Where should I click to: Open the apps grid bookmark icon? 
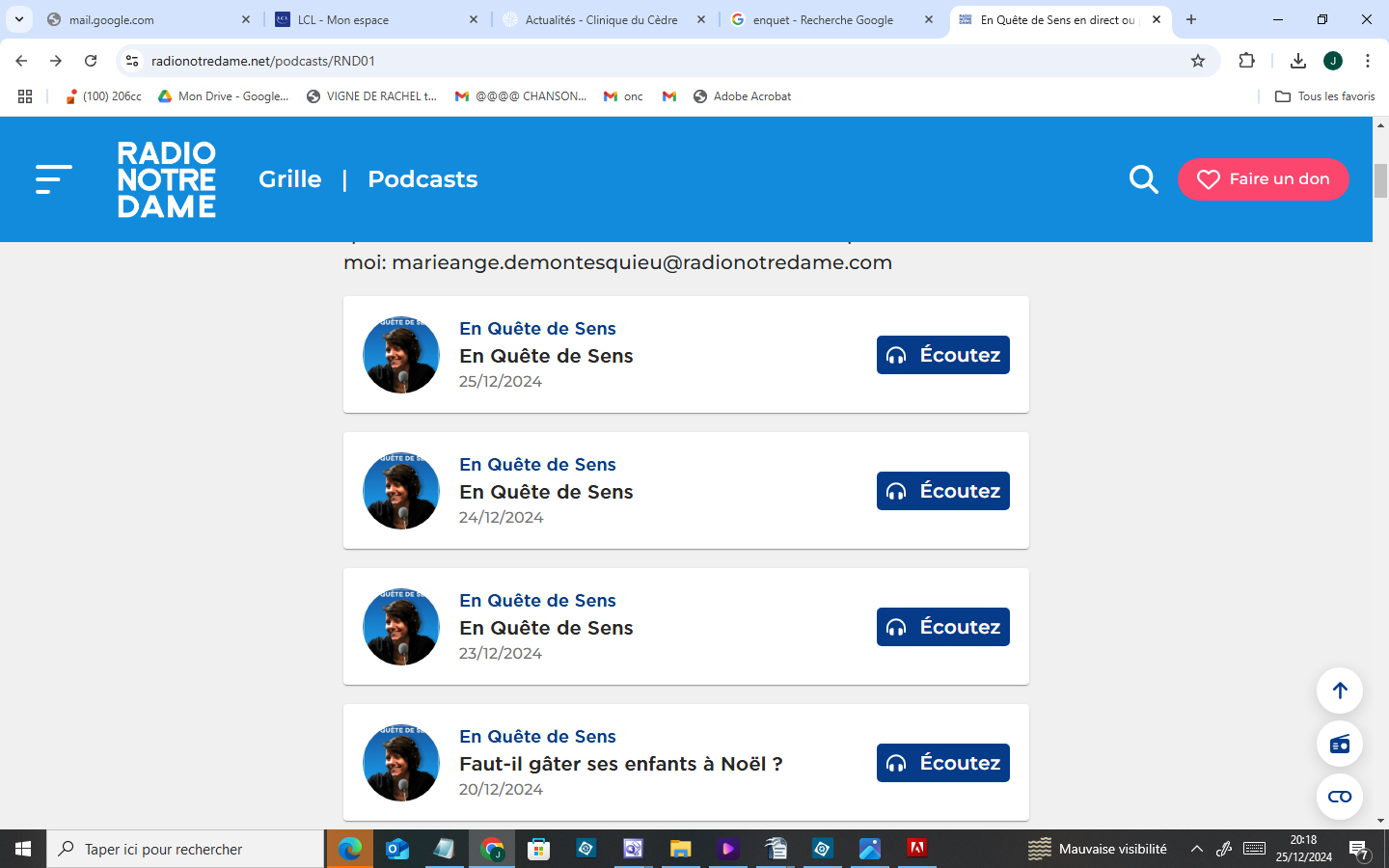coord(25,96)
